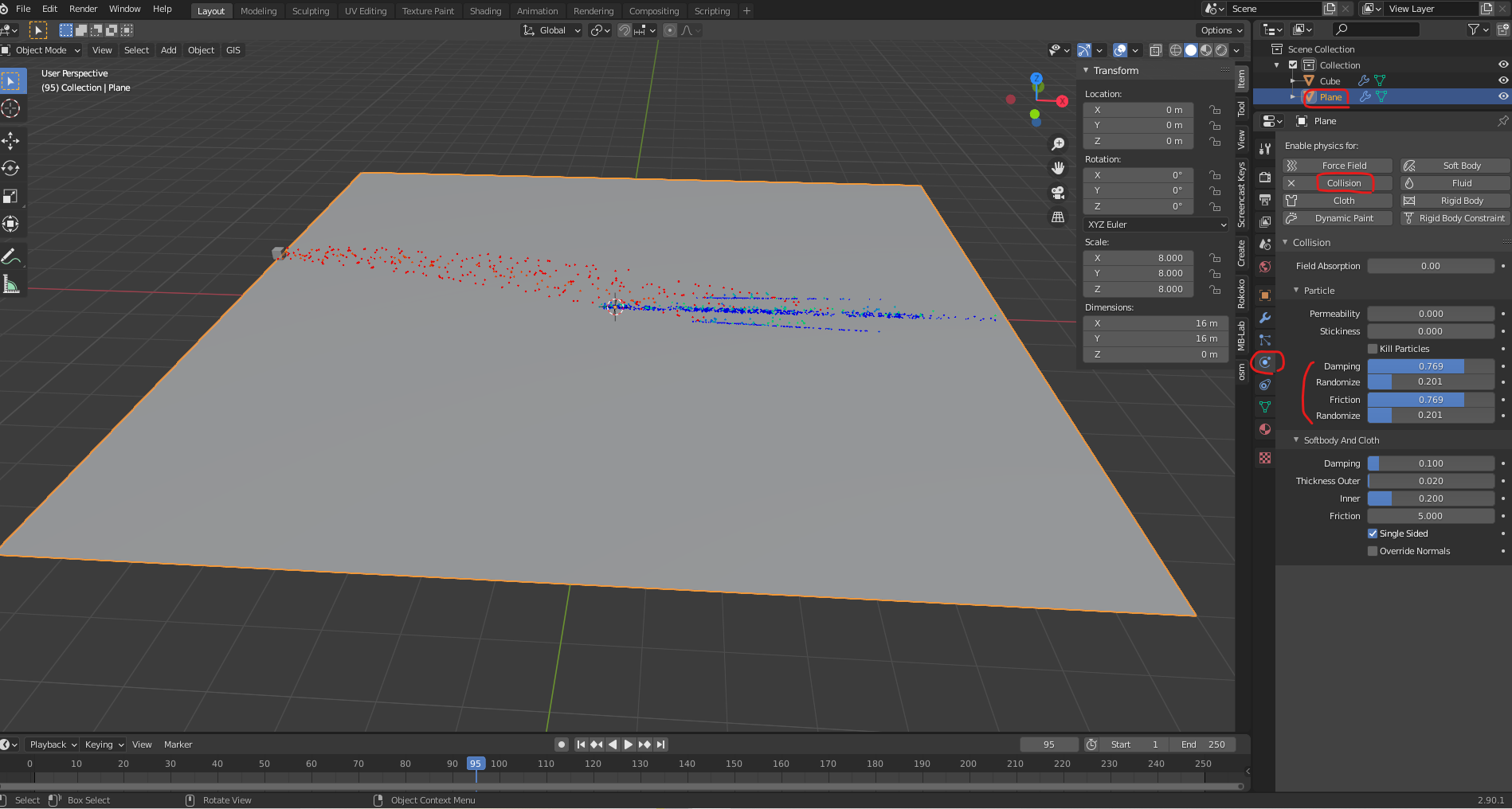Enable Soft Body physics
This screenshot has width=1512, height=809.
pyautogui.click(x=1455, y=166)
